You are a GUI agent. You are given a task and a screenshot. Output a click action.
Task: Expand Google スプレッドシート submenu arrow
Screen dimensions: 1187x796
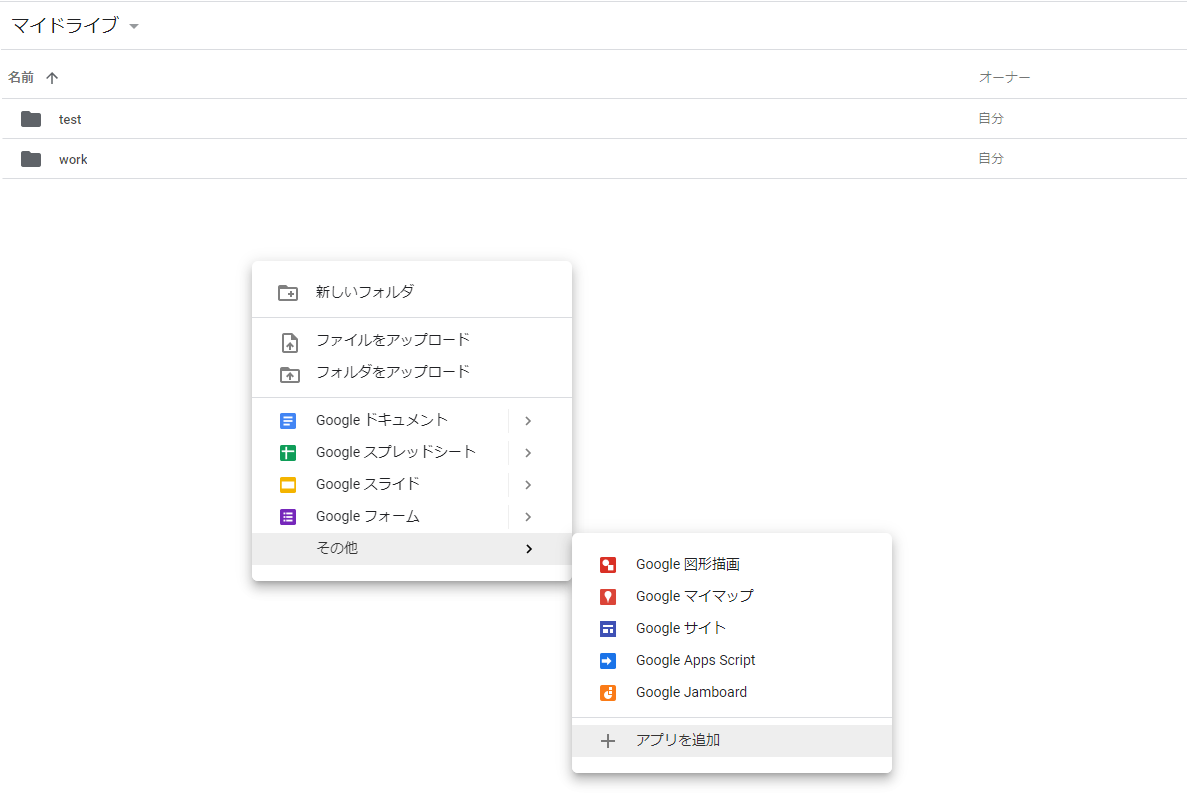pos(528,453)
